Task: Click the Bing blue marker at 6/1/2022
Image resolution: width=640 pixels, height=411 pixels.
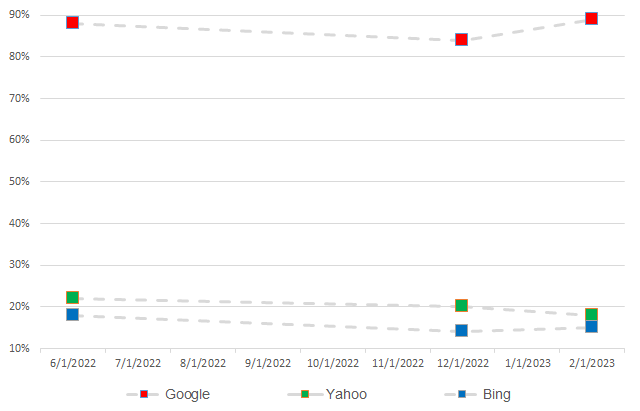Action: pos(72,314)
